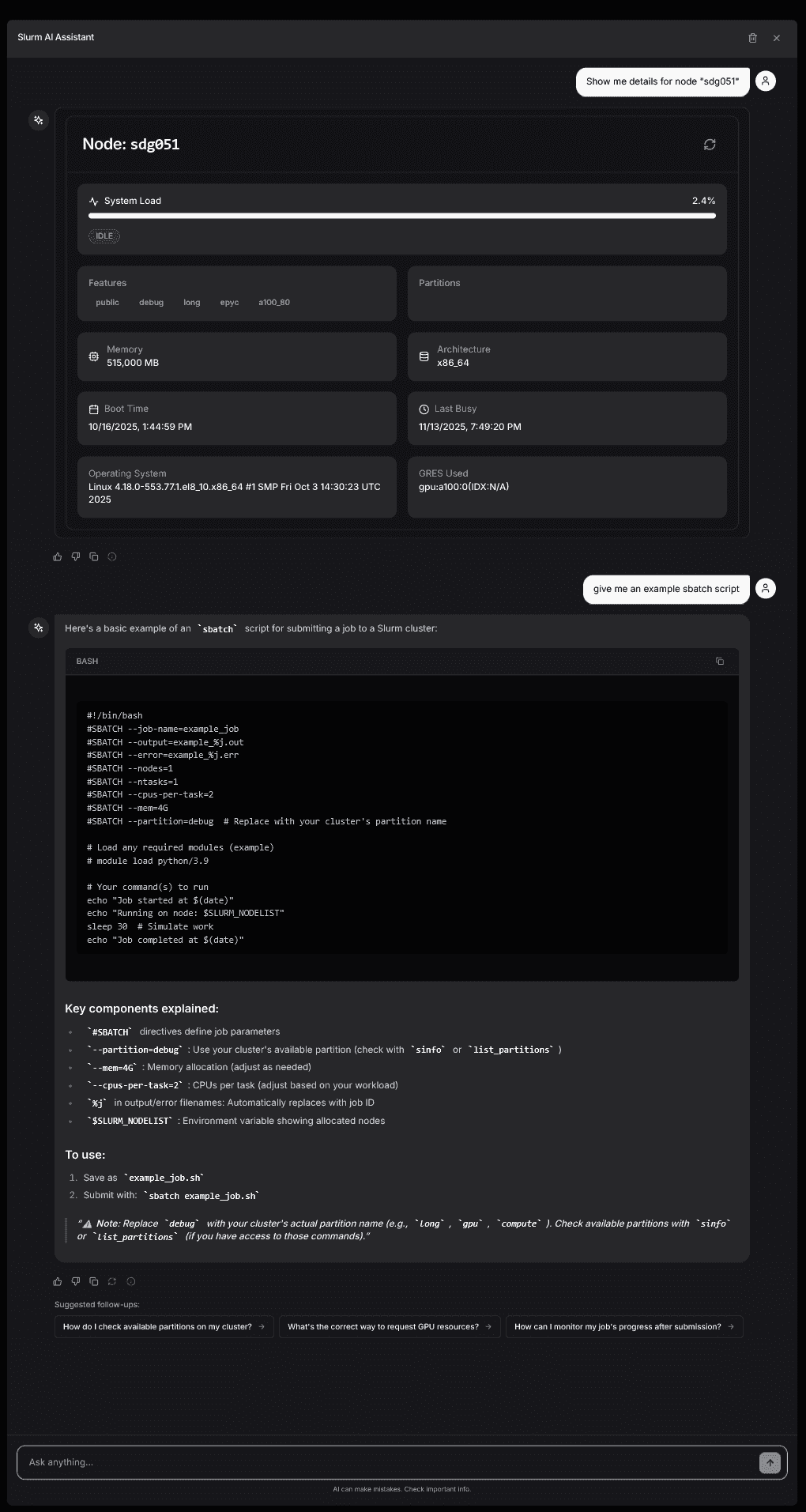Click the '515,000 MB' memory value
The image size is (806, 1512).
coord(133,363)
